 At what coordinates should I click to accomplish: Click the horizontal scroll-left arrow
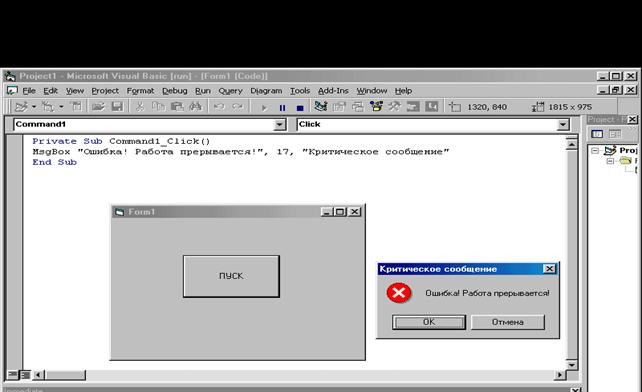click(39, 374)
